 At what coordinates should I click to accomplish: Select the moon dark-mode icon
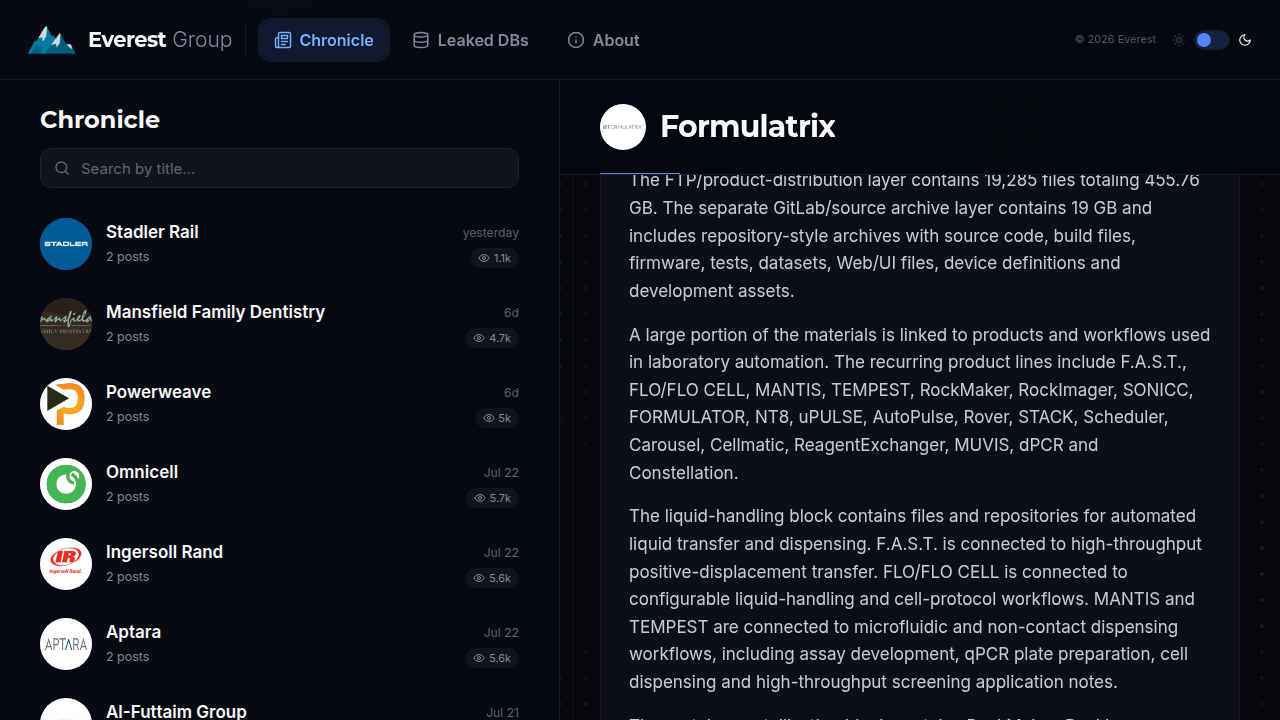pos(1245,40)
